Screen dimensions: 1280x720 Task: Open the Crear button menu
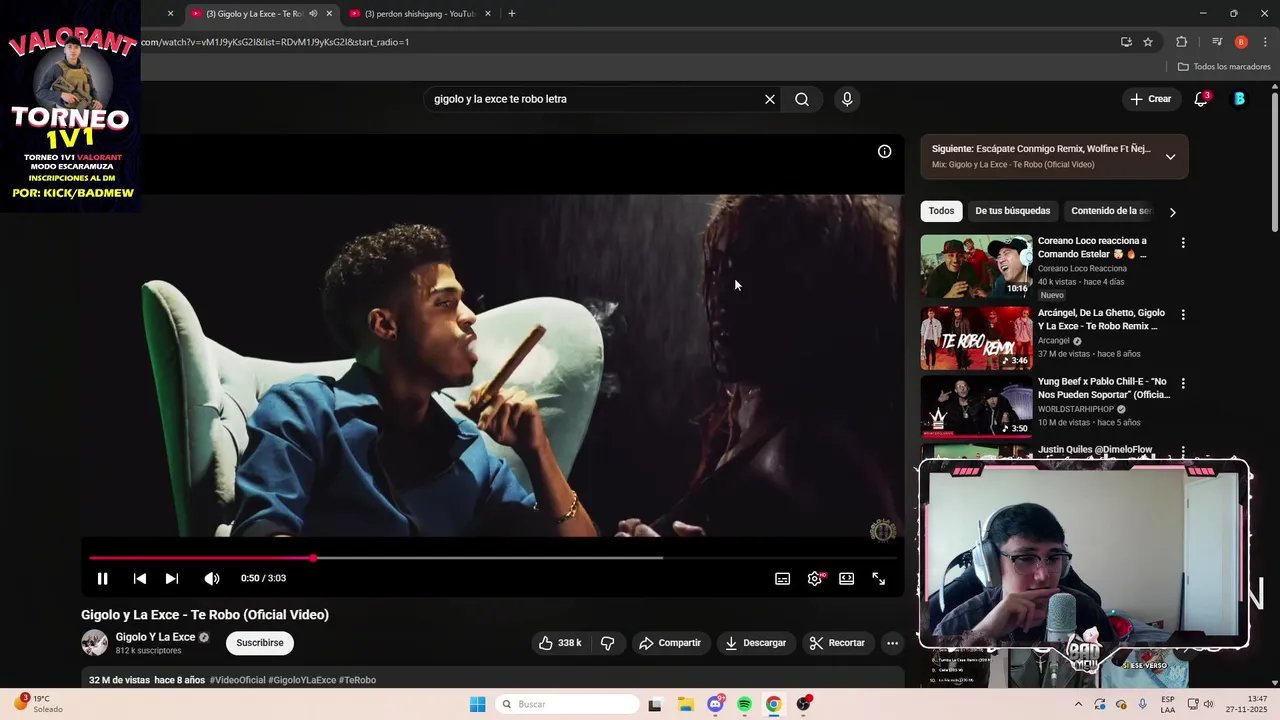tap(1150, 99)
